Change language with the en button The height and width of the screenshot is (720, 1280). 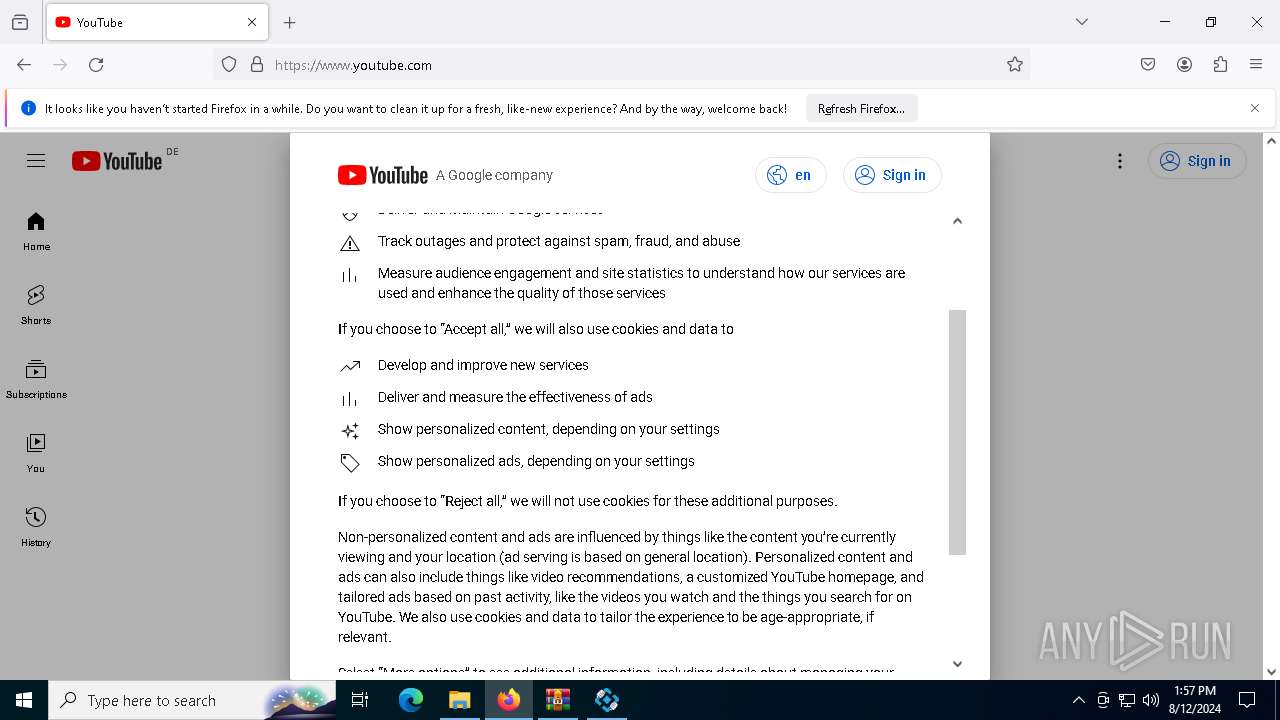pyautogui.click(x=790, y=175)
